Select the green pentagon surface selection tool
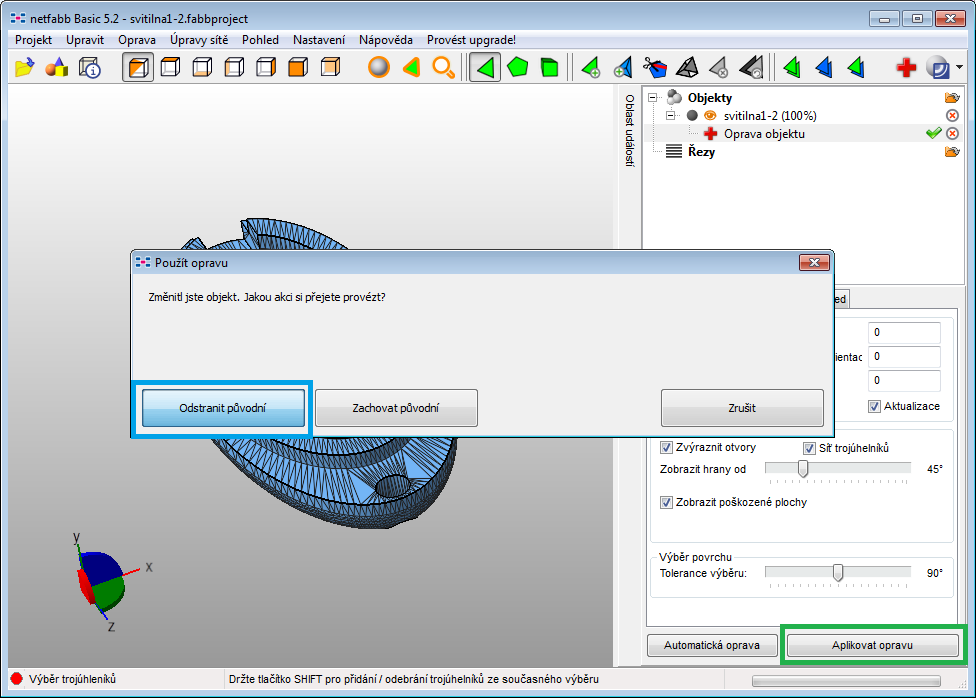This screenshot has height=698, width=976. (x=519, y=67)
